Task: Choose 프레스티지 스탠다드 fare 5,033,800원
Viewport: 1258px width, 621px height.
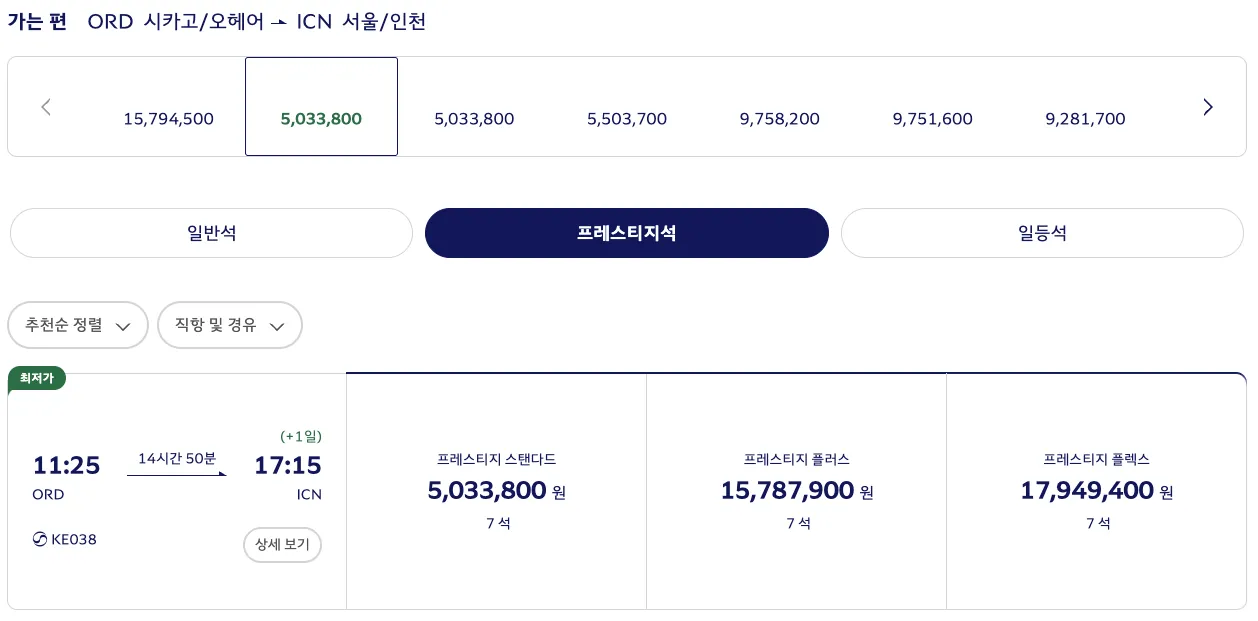Action: (497, 491)
